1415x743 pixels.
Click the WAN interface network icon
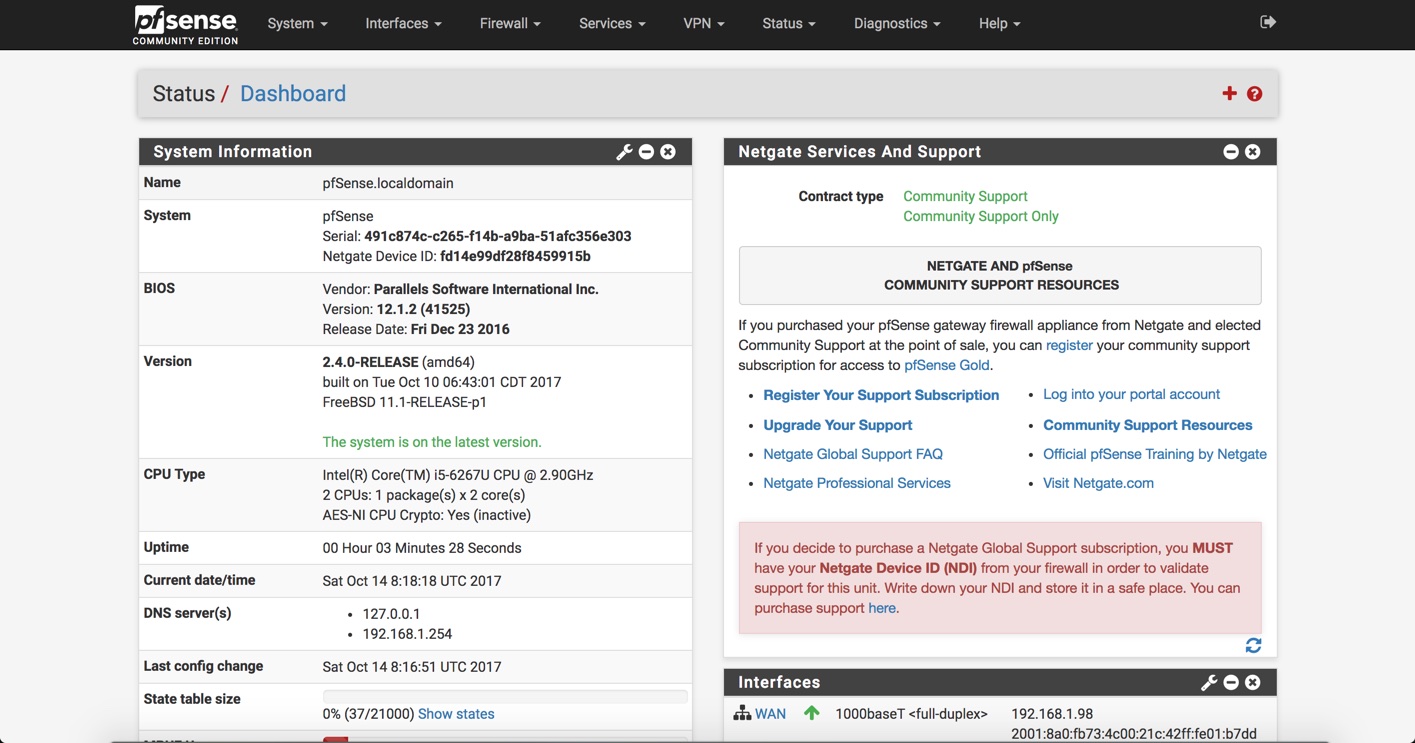pyautogui.click(x=741, y=713)
